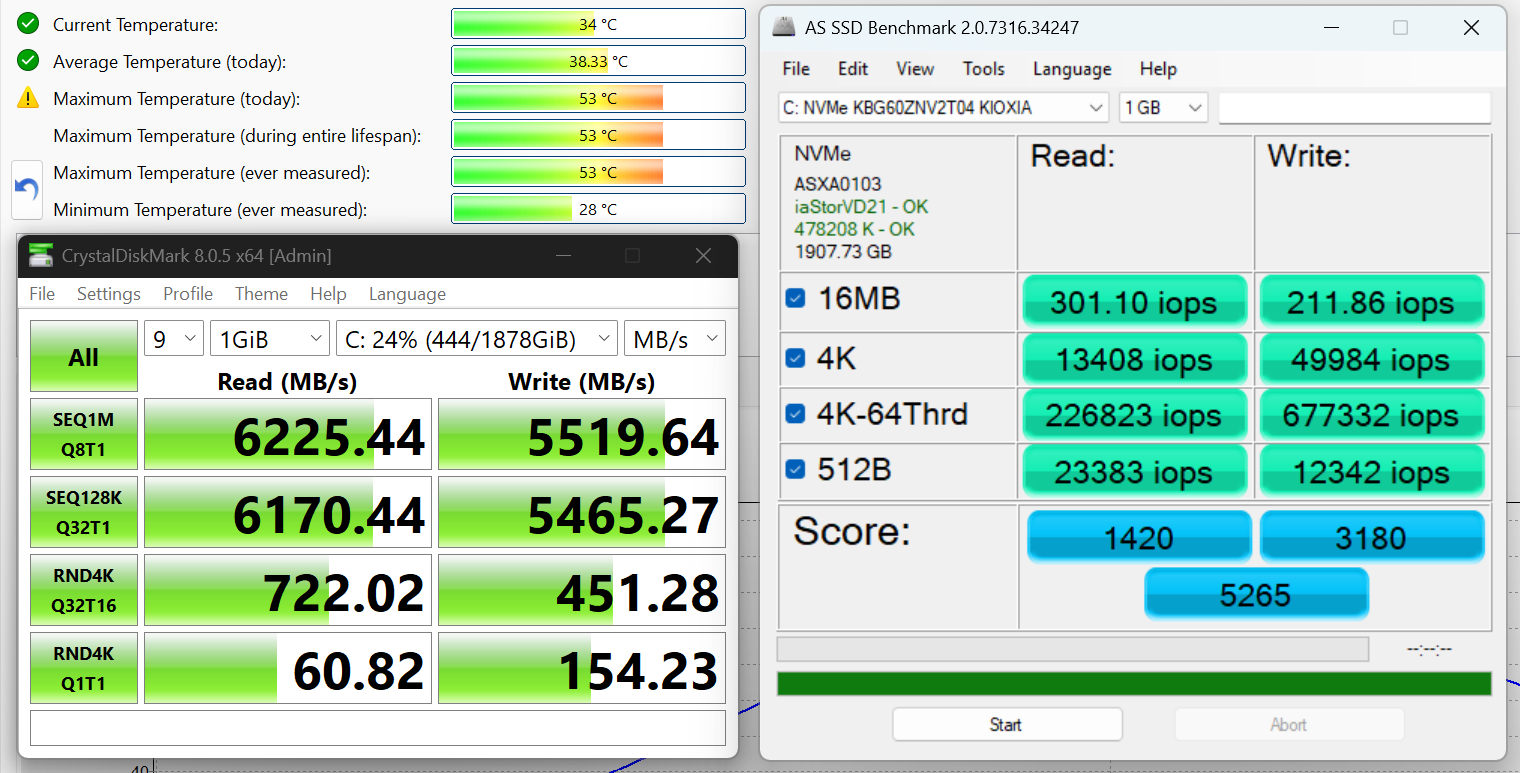
Task: Click the green checkmark icon beside Average Temperature
Action: point(28,61)
